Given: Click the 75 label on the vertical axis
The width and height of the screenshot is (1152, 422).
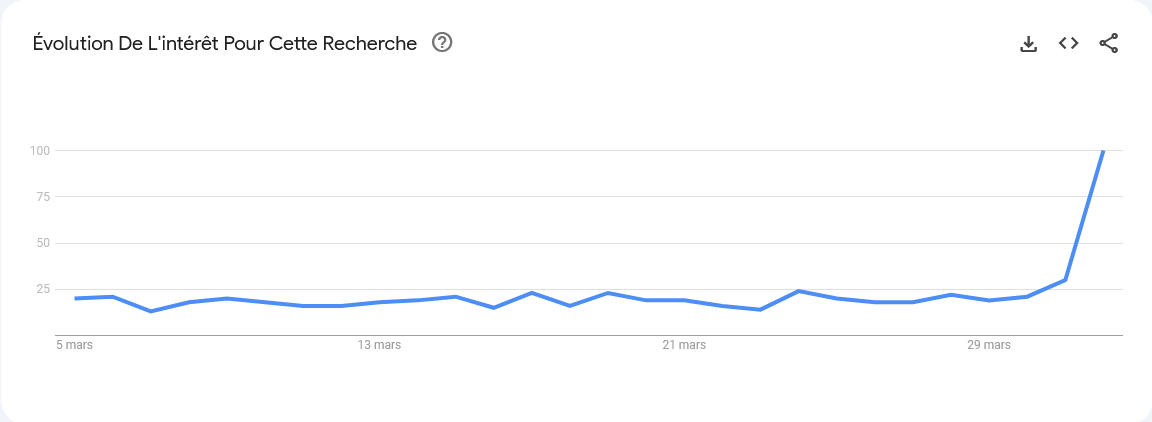Looking at the screenshot, I should 42,197.
